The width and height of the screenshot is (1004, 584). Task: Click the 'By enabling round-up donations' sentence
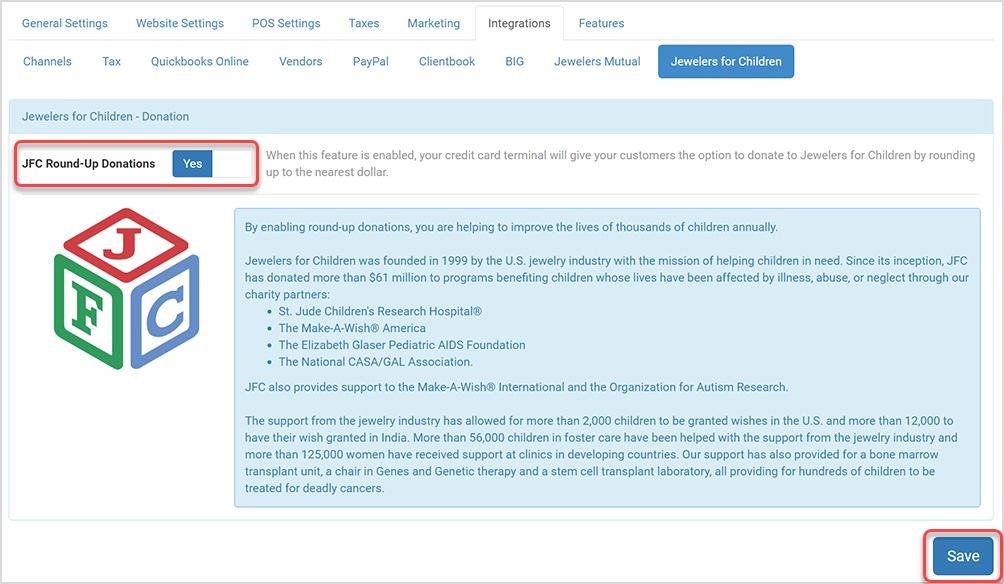(x=512, y=227)
